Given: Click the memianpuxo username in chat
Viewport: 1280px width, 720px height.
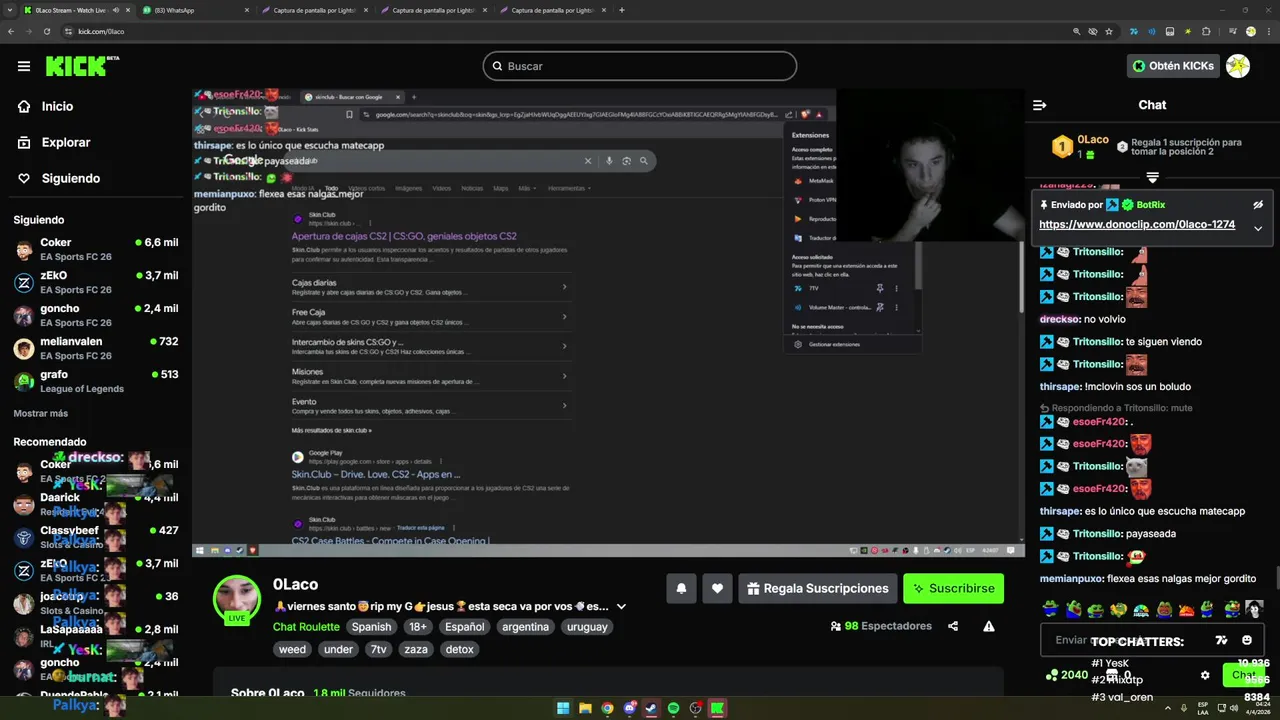Looking at the screenshot, I should (x=1071, y=579).
